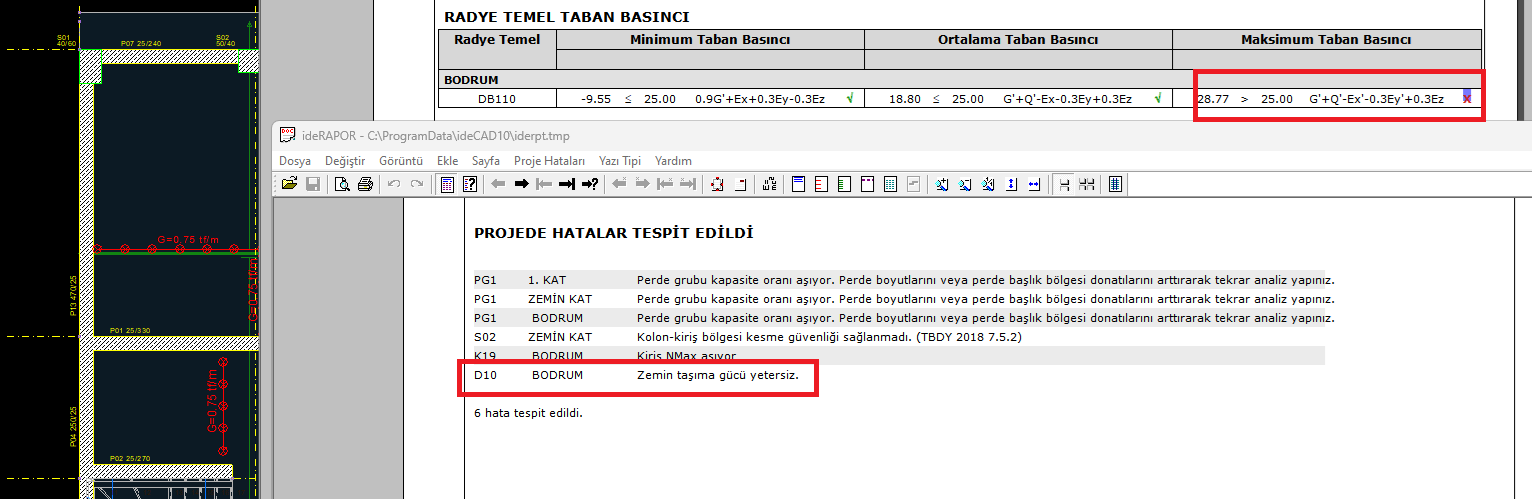The image size is (1532, 499).
Task: Click the print preview magnifier icon
Action: [x=342, y=184]
